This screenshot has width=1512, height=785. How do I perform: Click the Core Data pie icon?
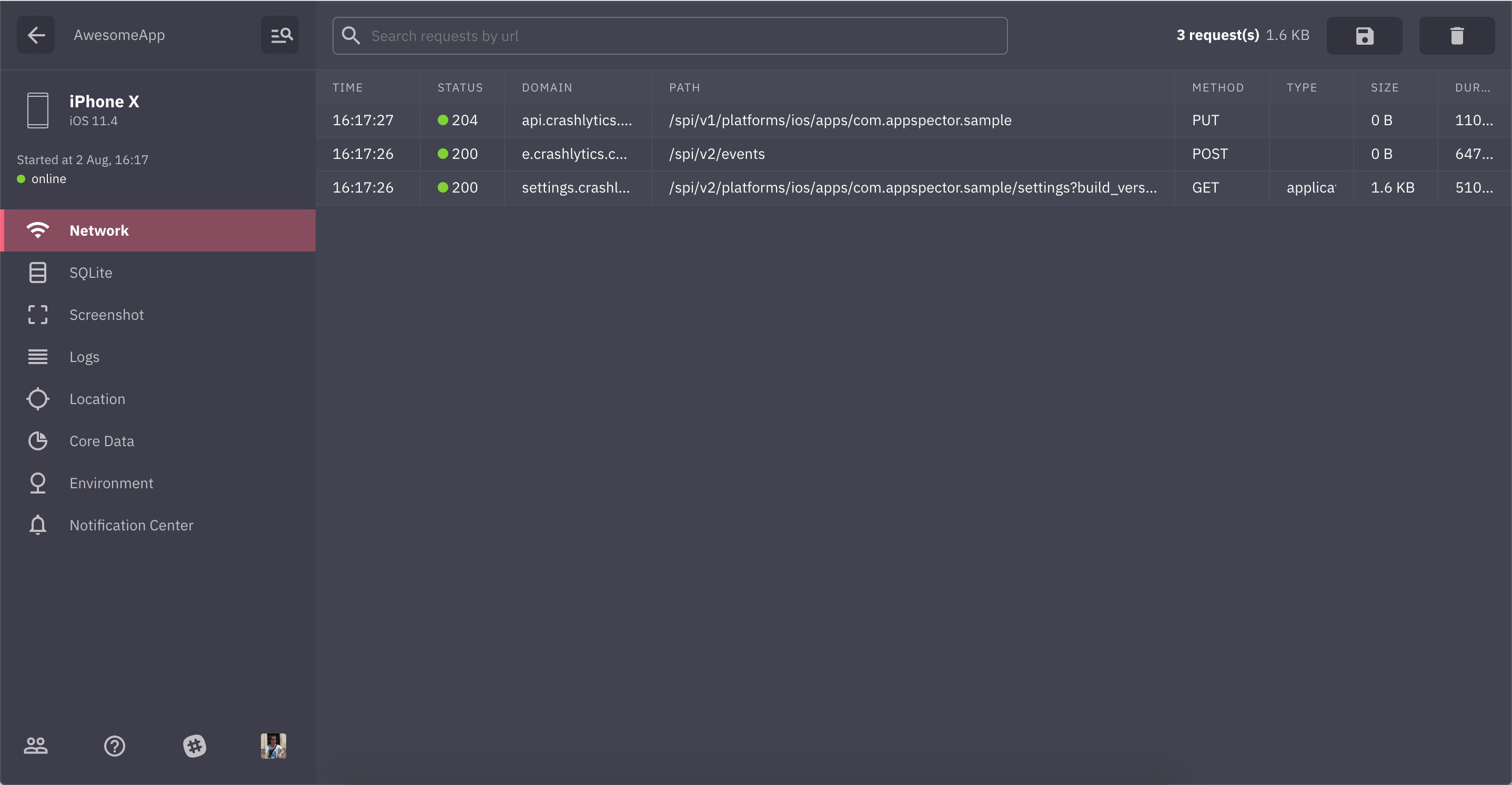37,441
